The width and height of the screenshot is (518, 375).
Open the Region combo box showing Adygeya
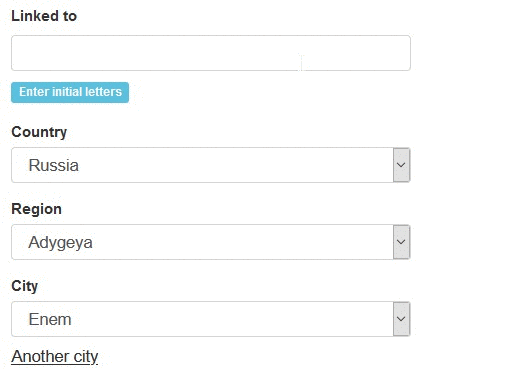click(x=211, y=242)
